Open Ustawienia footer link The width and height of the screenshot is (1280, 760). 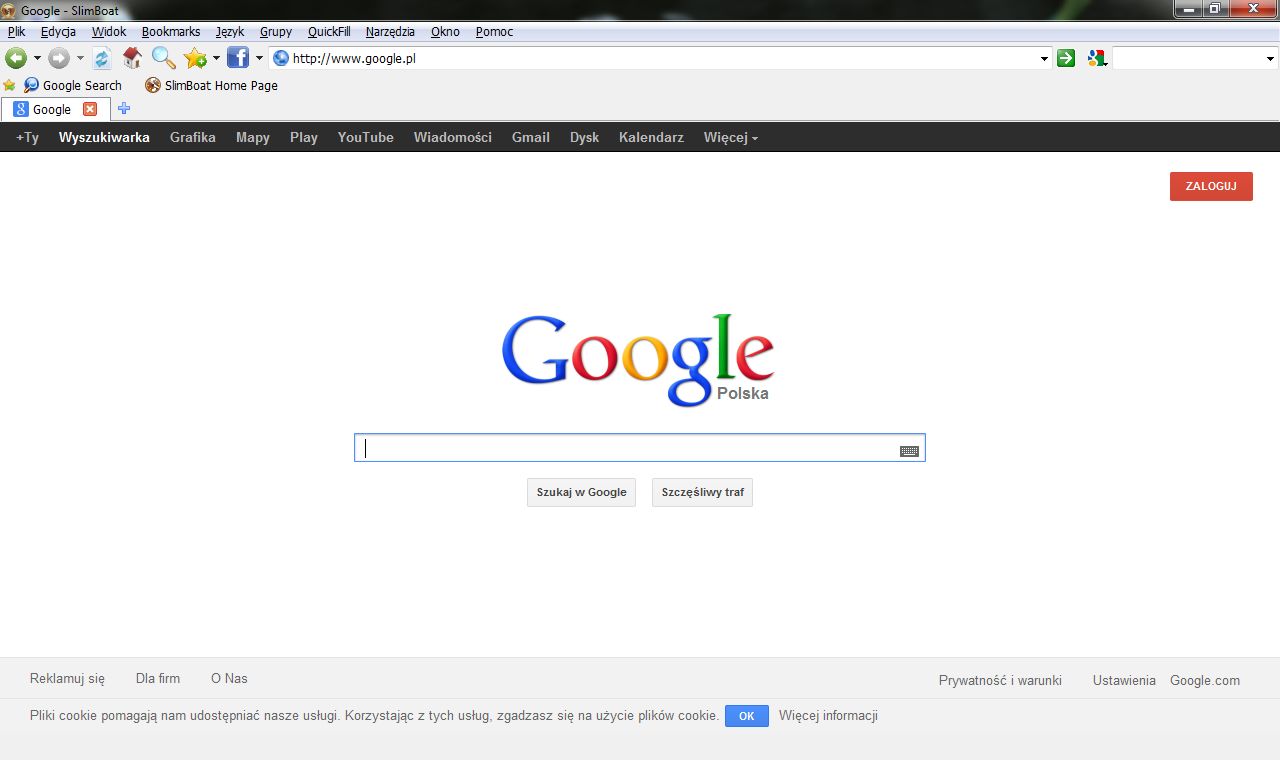pos(1124,680)
